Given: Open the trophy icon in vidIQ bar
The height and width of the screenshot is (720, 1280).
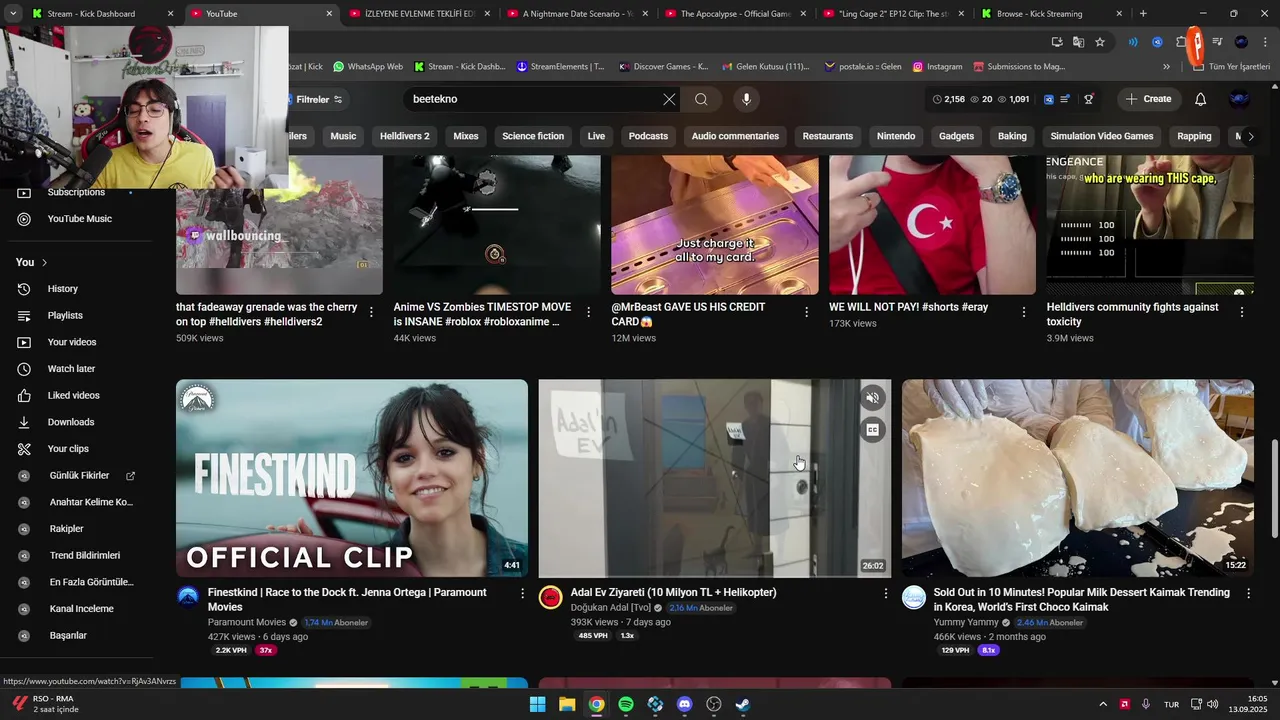Looking at the screenshot, I should [1089, 99].
